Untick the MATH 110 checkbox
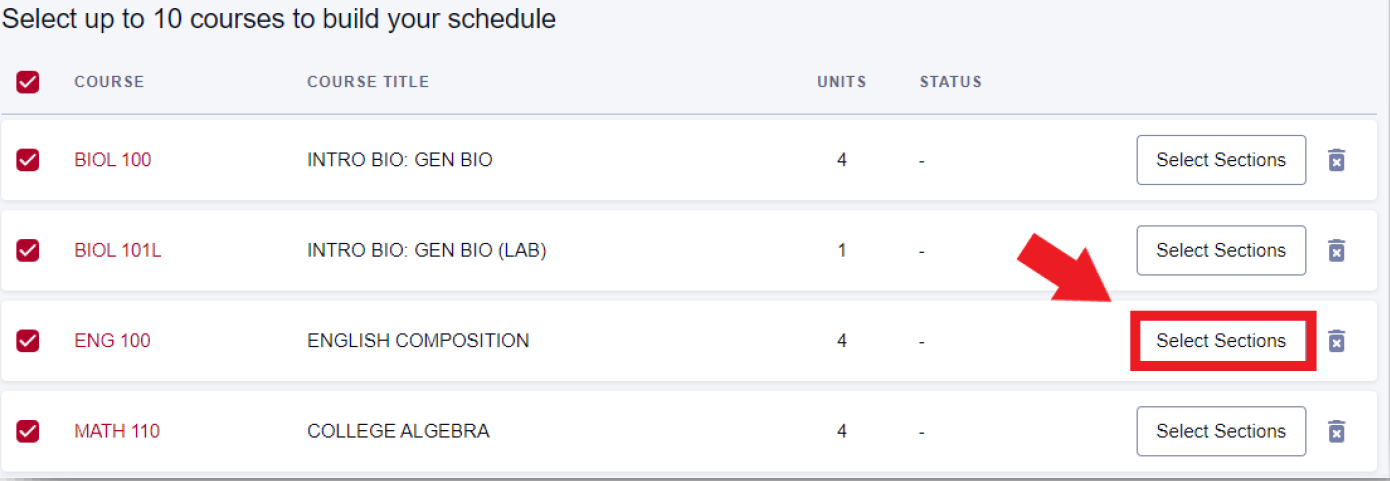This screenshot has height=481, width=1390. click(28, 431)
